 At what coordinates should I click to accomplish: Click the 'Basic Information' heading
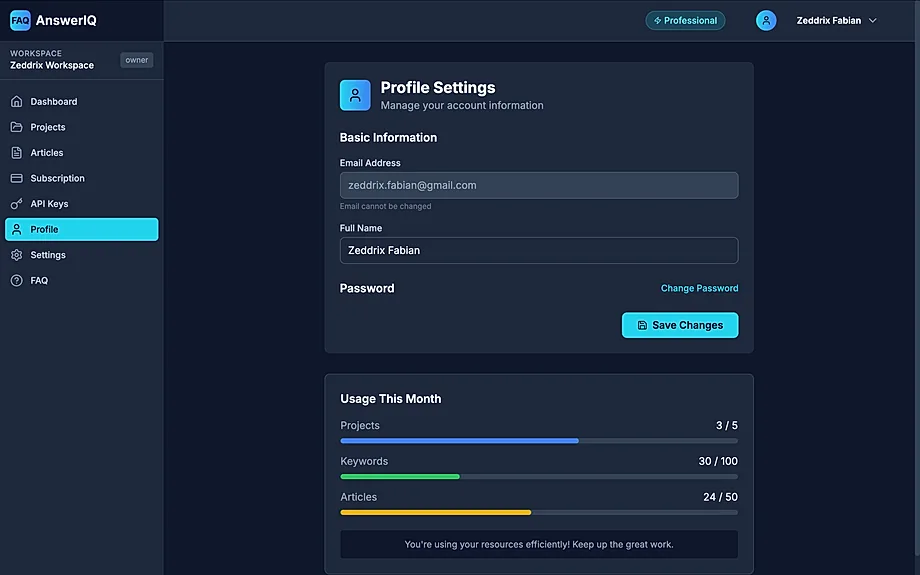coord(388,137)
